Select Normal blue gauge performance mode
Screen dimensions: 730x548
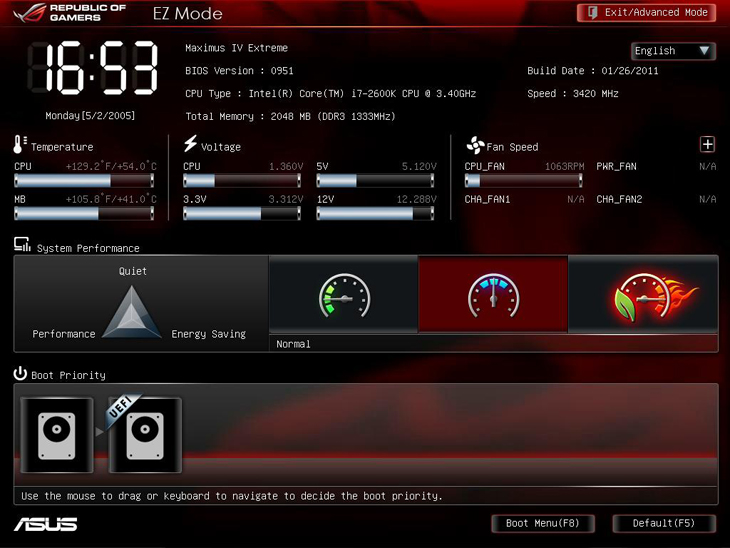(x=493, y=295)
